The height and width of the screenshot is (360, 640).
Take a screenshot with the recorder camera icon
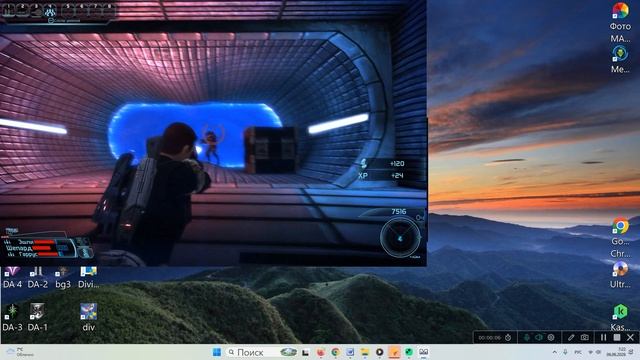pyautogui.click(x=585, y=338)
